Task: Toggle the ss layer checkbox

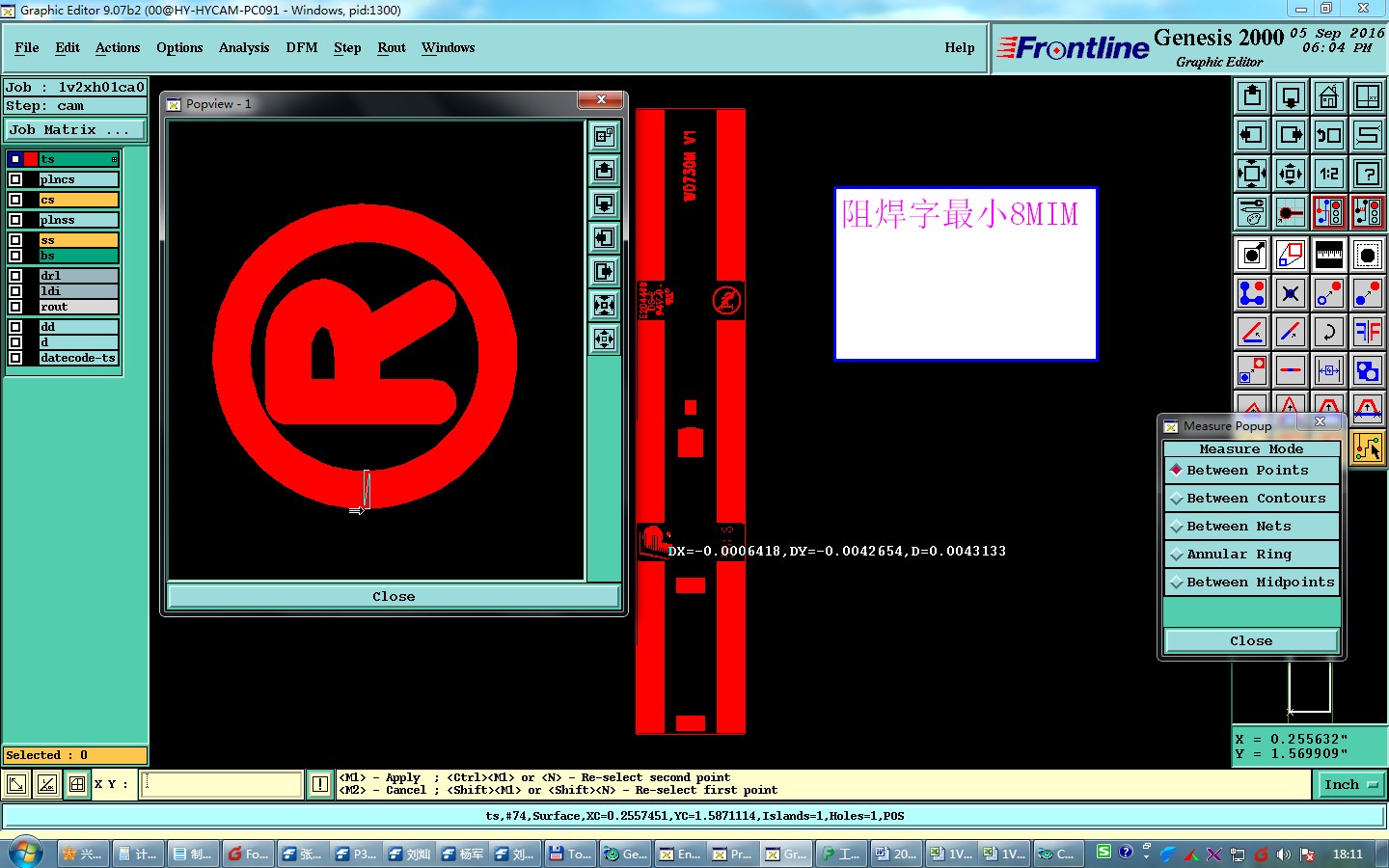Action: [15, 240]
